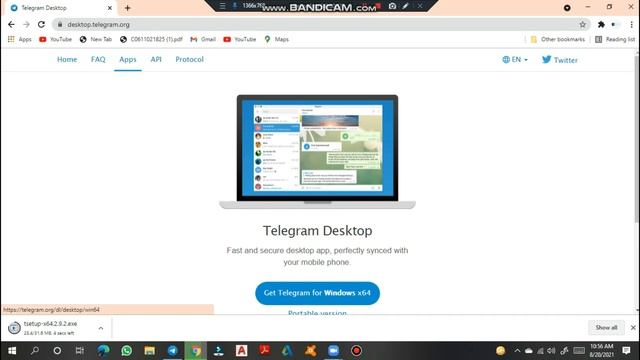Viewport: 640px width, 360px height.
Task: Open the Protocol tab
Action: (189, 60)
